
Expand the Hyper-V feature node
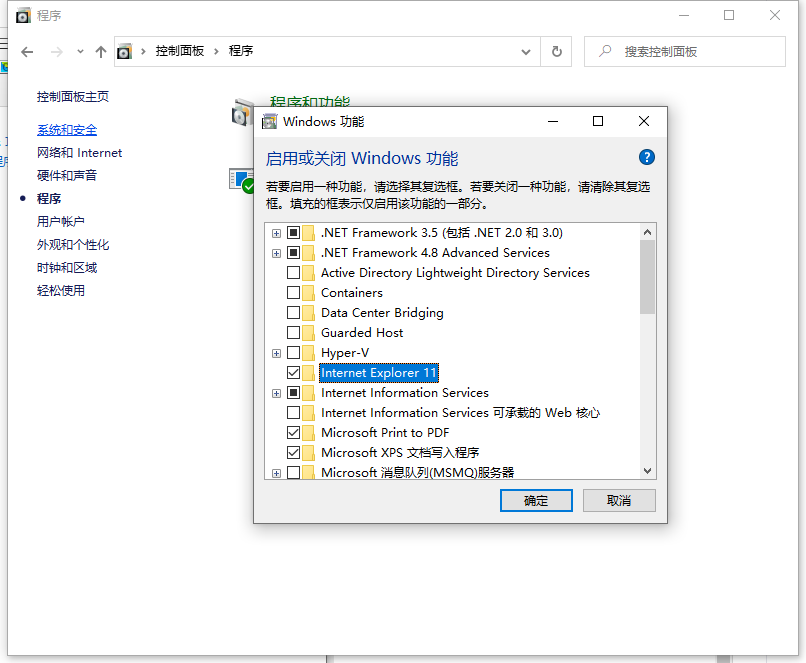click(x=276, y=352)
